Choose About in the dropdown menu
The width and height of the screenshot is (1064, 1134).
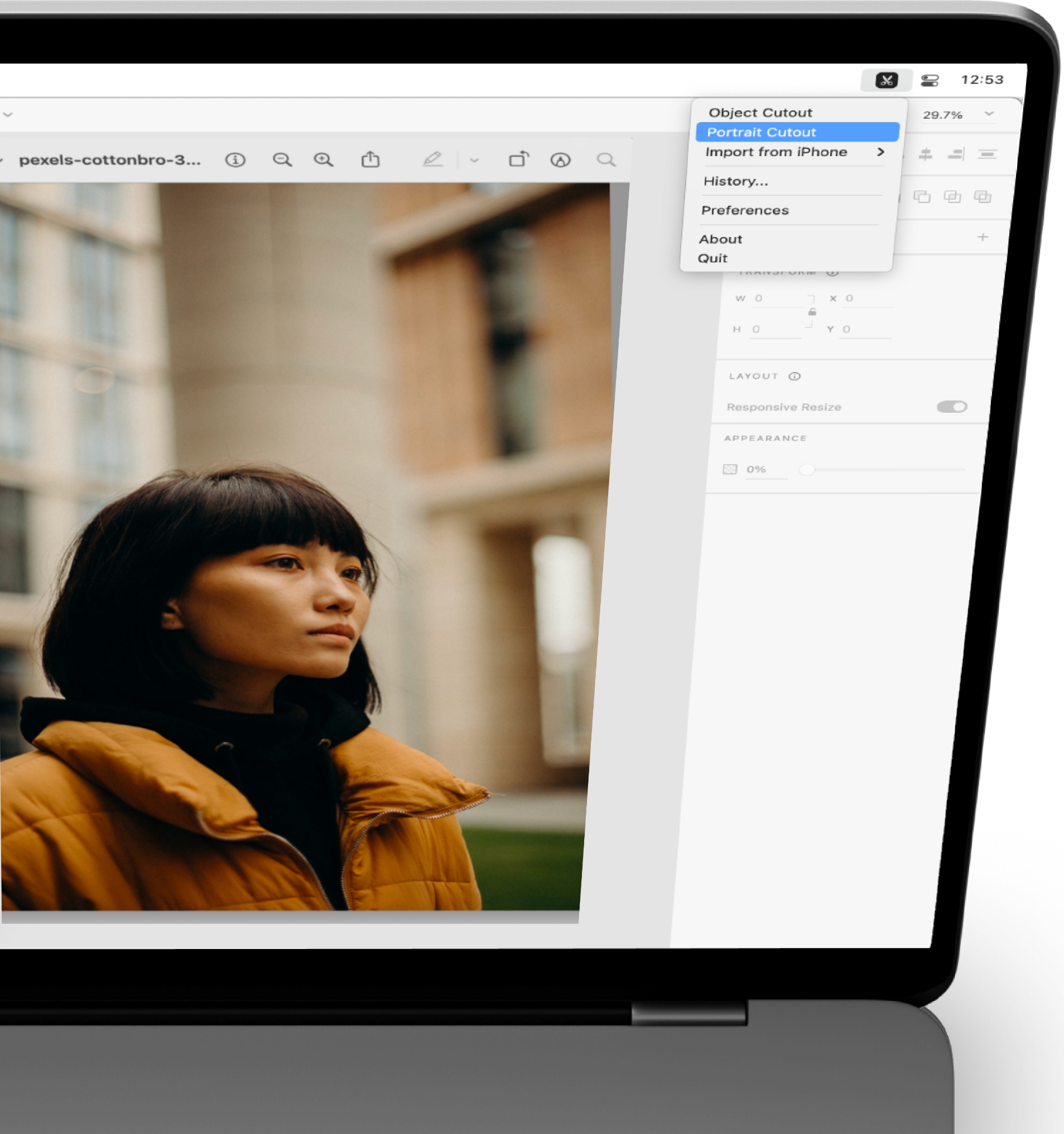(720, 239)
